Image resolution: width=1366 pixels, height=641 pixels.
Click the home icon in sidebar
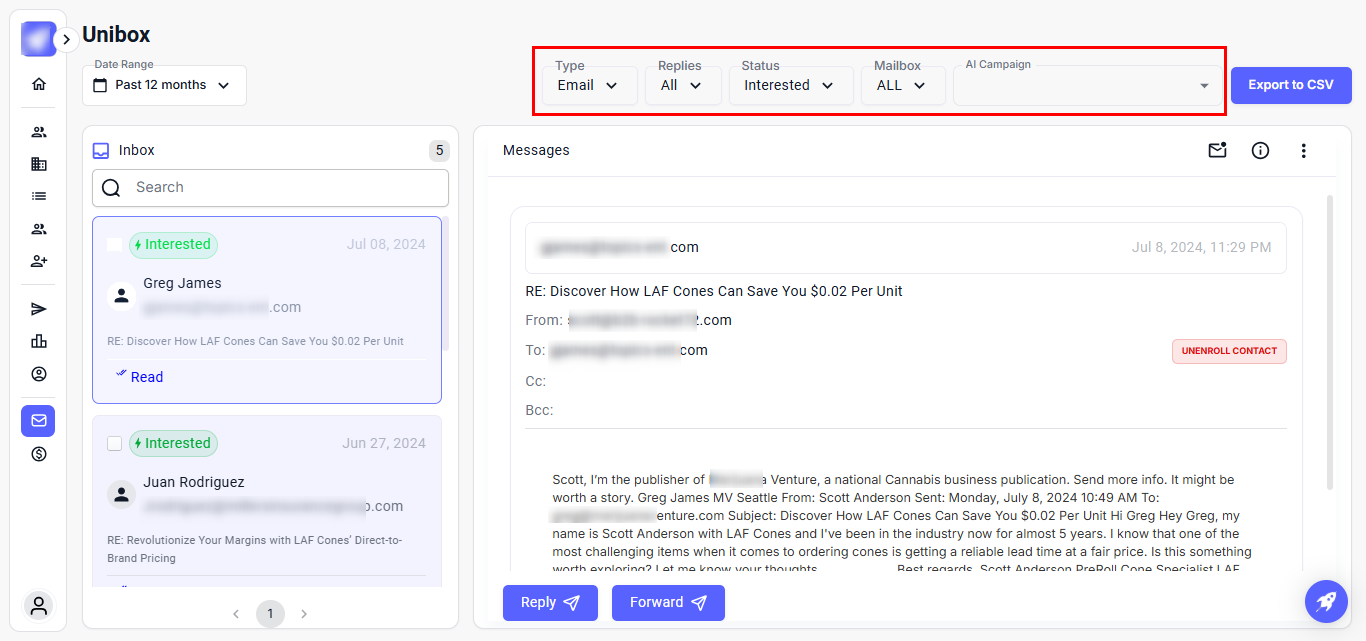pyautogui.click(x=39, y=84)
